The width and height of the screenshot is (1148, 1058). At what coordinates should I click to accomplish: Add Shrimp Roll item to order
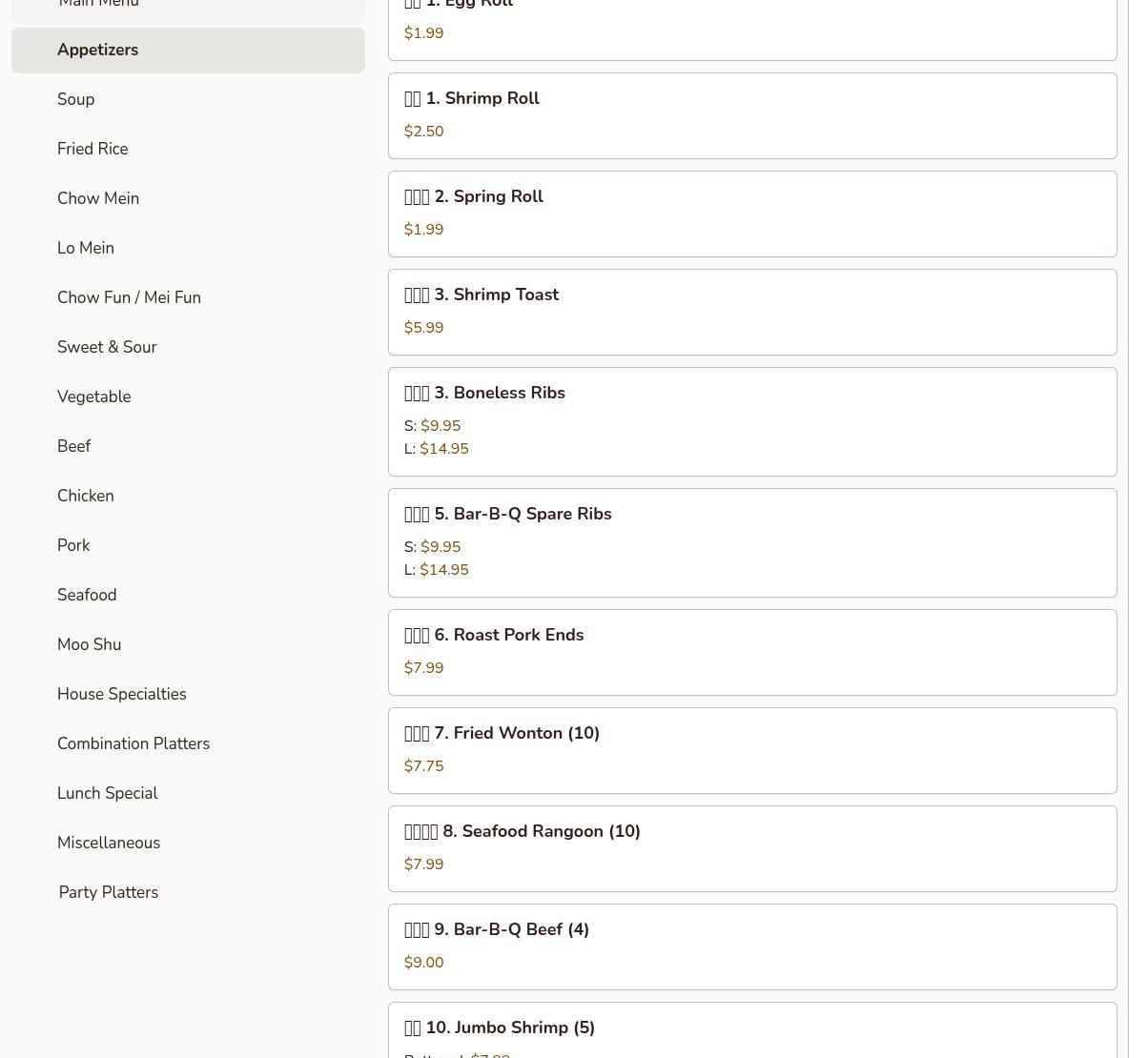point(751,115)
